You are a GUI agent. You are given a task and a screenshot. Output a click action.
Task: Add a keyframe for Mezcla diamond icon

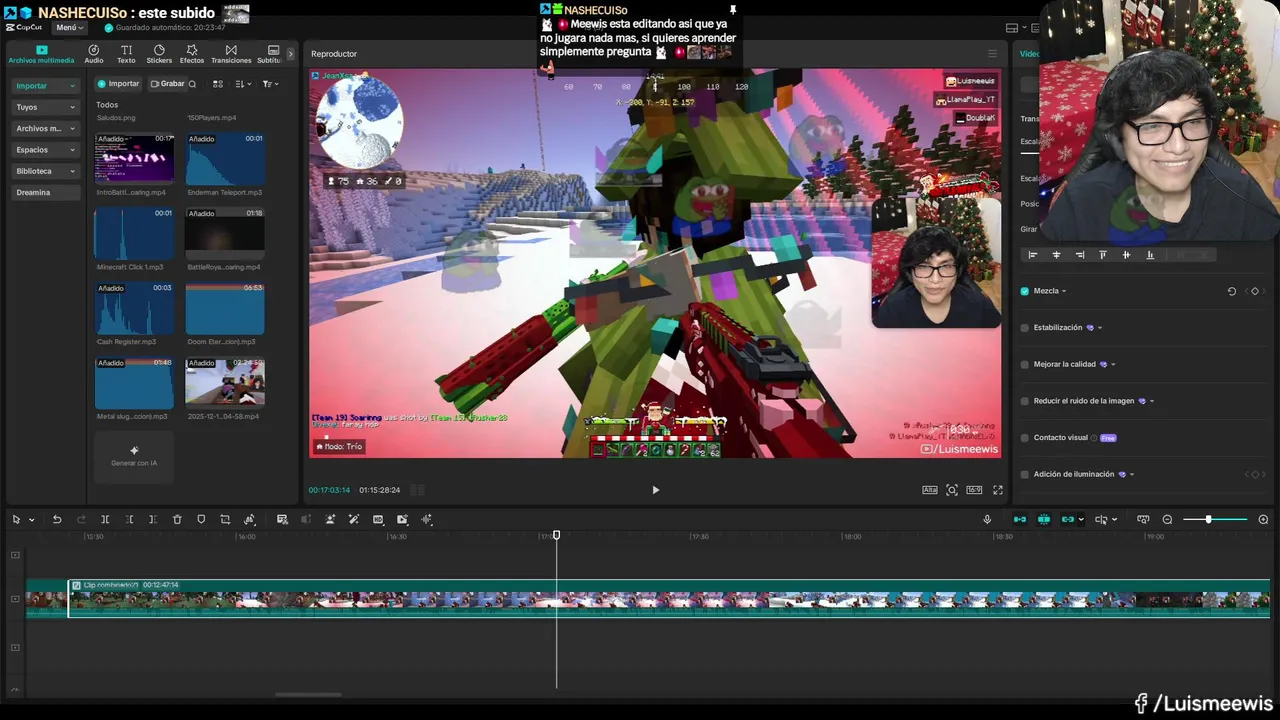1255,291
